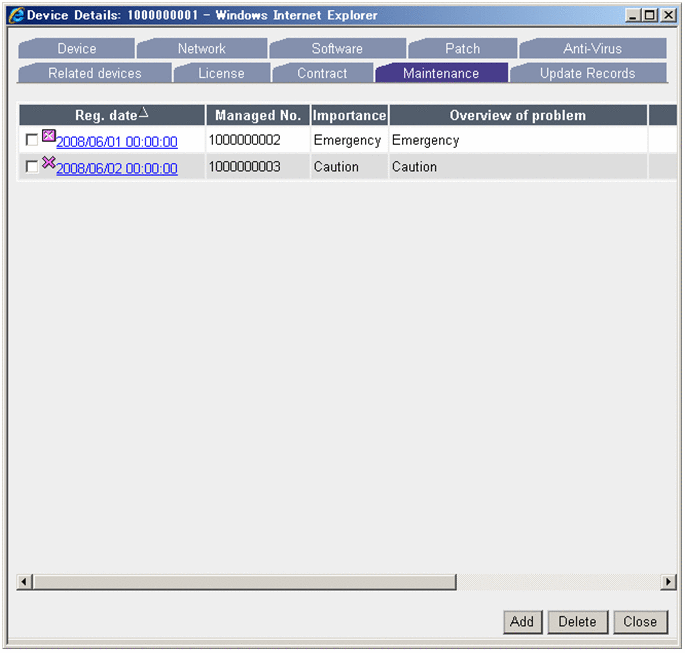685x653 pixels.
Task: Sort by the Managed No. column header
Action: point(258,115)
